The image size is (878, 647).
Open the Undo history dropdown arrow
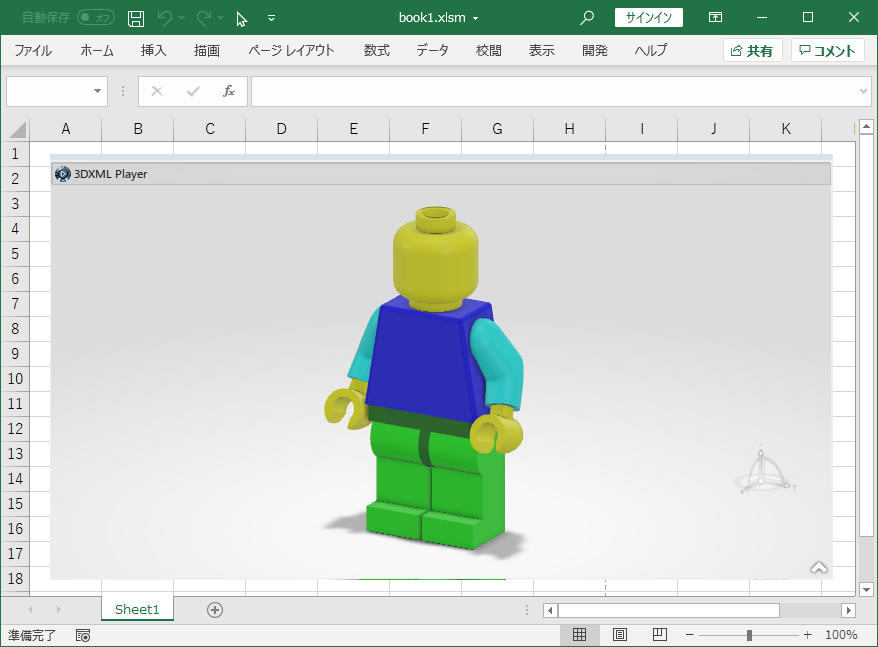pos(181,18)
